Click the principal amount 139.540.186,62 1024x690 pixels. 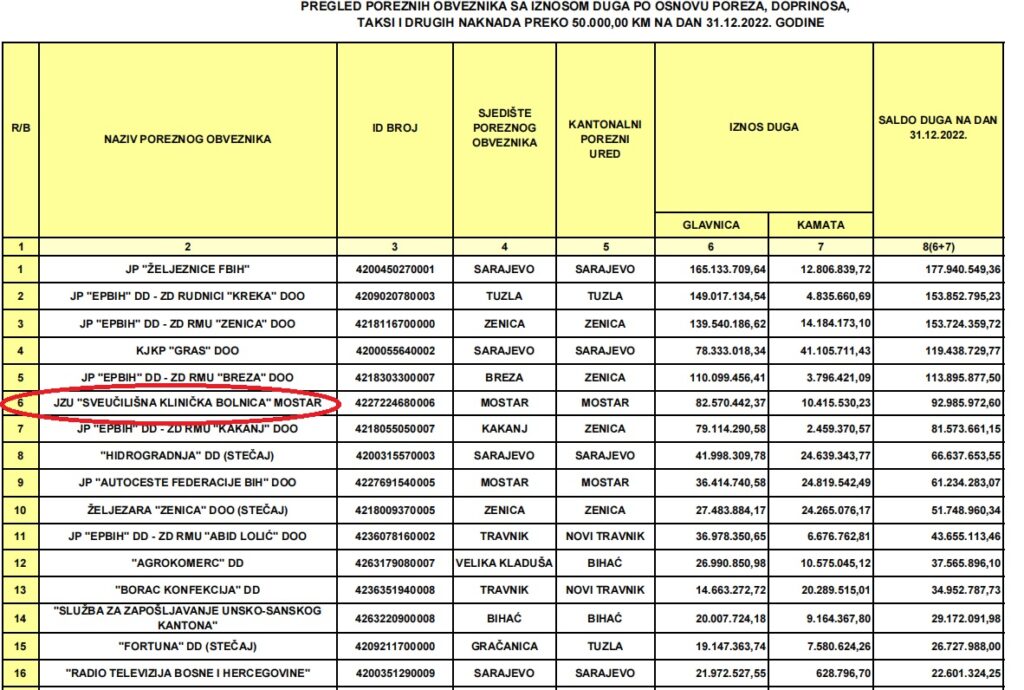[728, 323]
